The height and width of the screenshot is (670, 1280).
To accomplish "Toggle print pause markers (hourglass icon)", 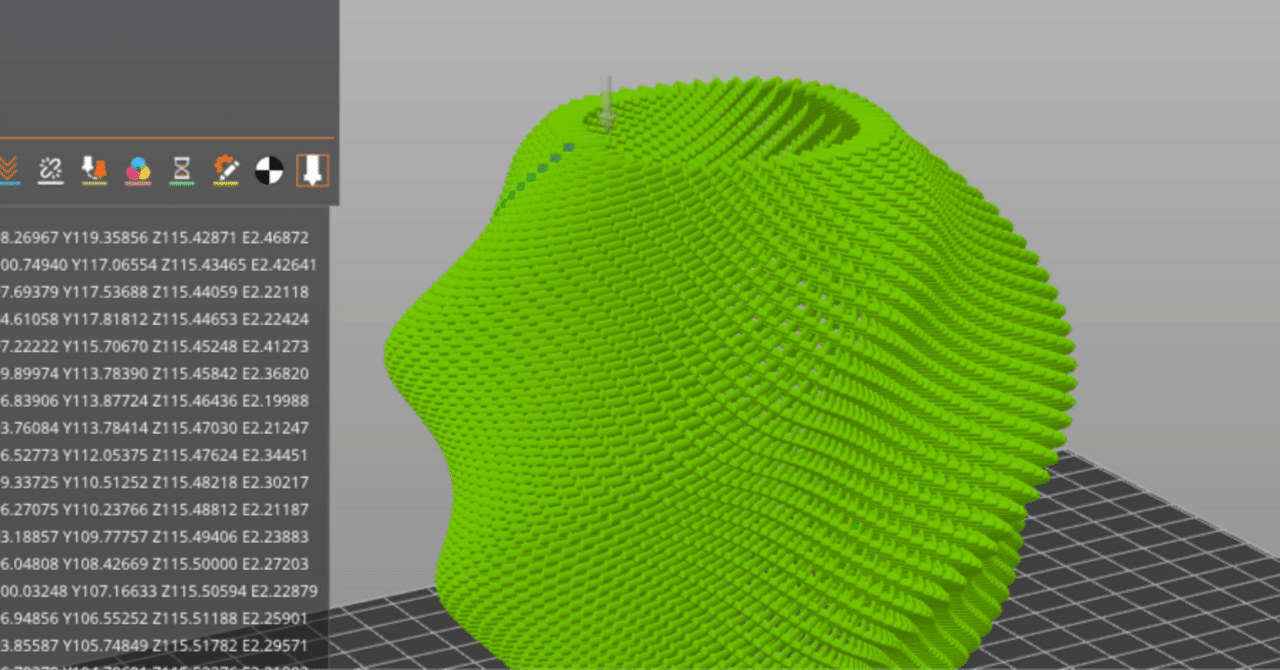I will (182, 170).
